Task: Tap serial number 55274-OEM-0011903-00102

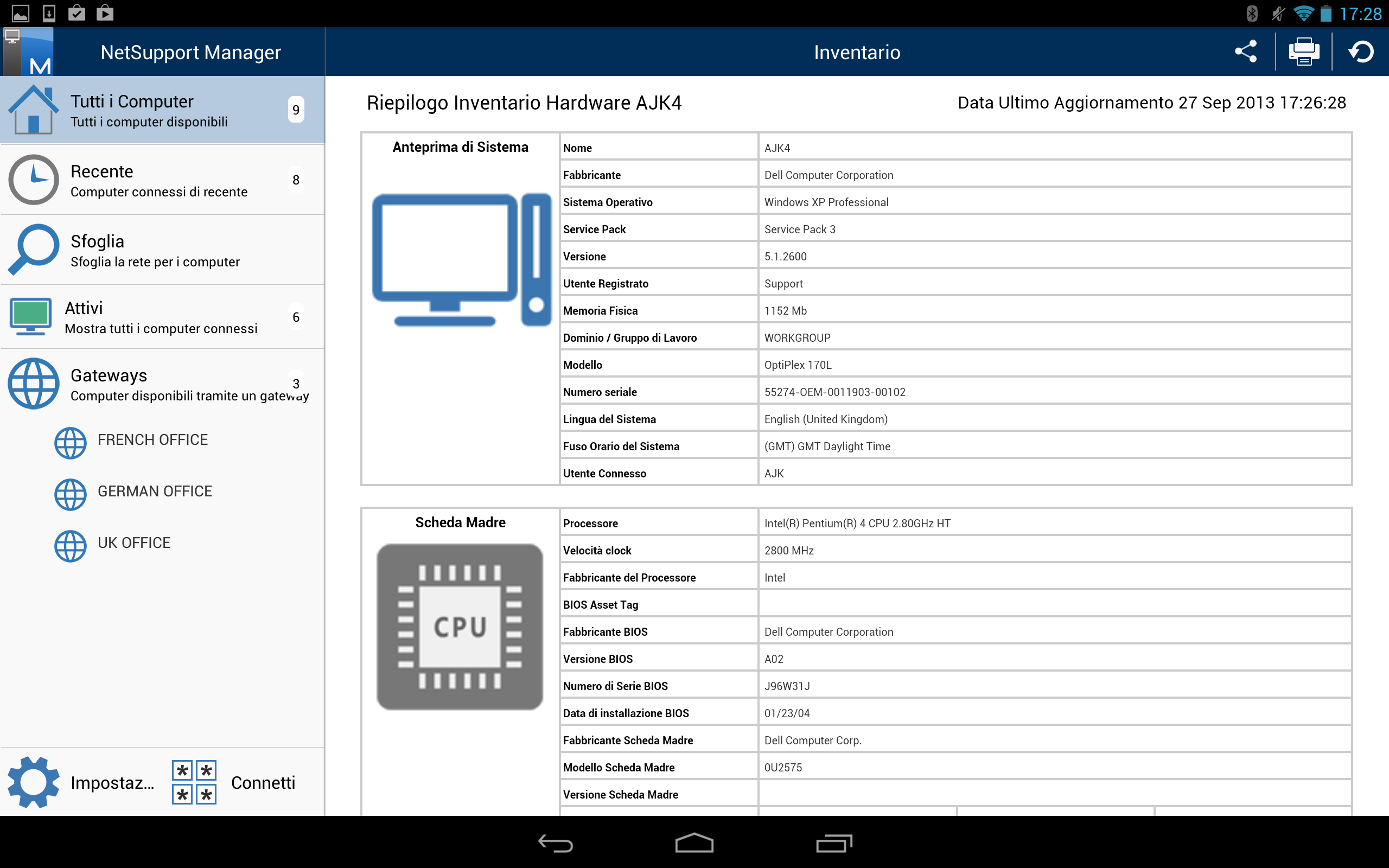Action: [x=834, y=392]
